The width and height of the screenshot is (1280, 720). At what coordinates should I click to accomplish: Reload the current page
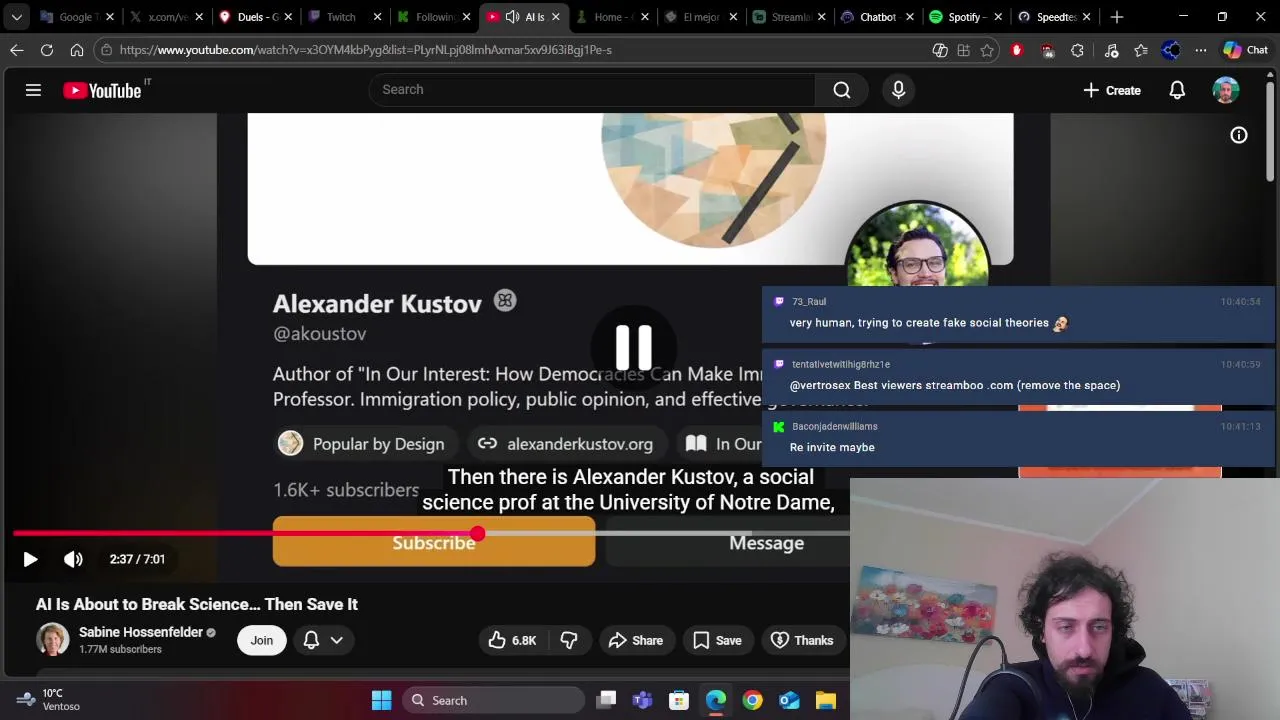point(47,50)
